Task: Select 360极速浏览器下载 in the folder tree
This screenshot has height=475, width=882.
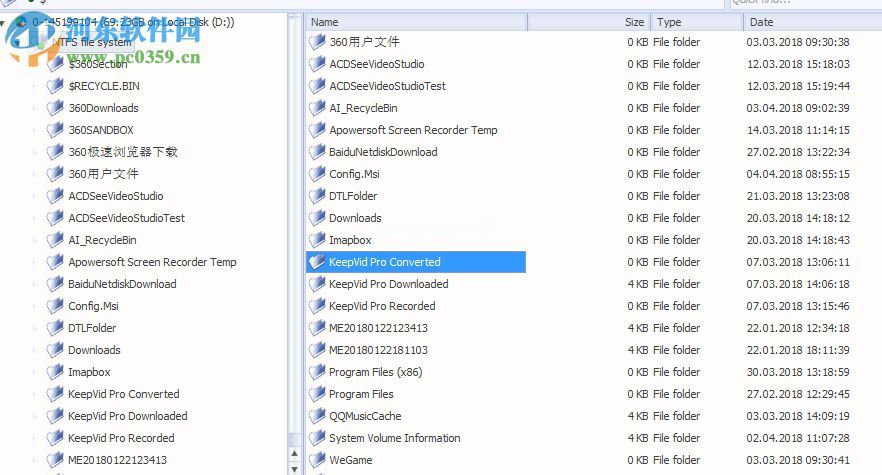Action: pyautogui.click(x=122, y=152)
